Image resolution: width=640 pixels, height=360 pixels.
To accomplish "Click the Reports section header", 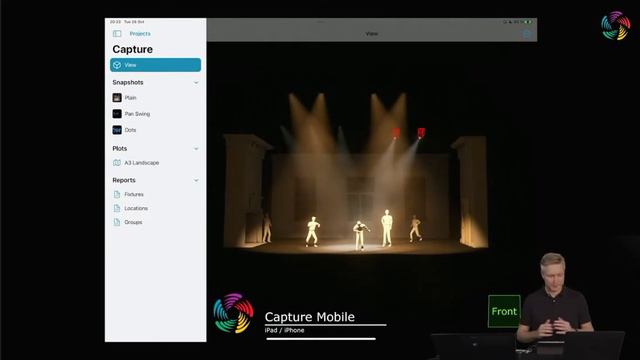I will 124,180.
